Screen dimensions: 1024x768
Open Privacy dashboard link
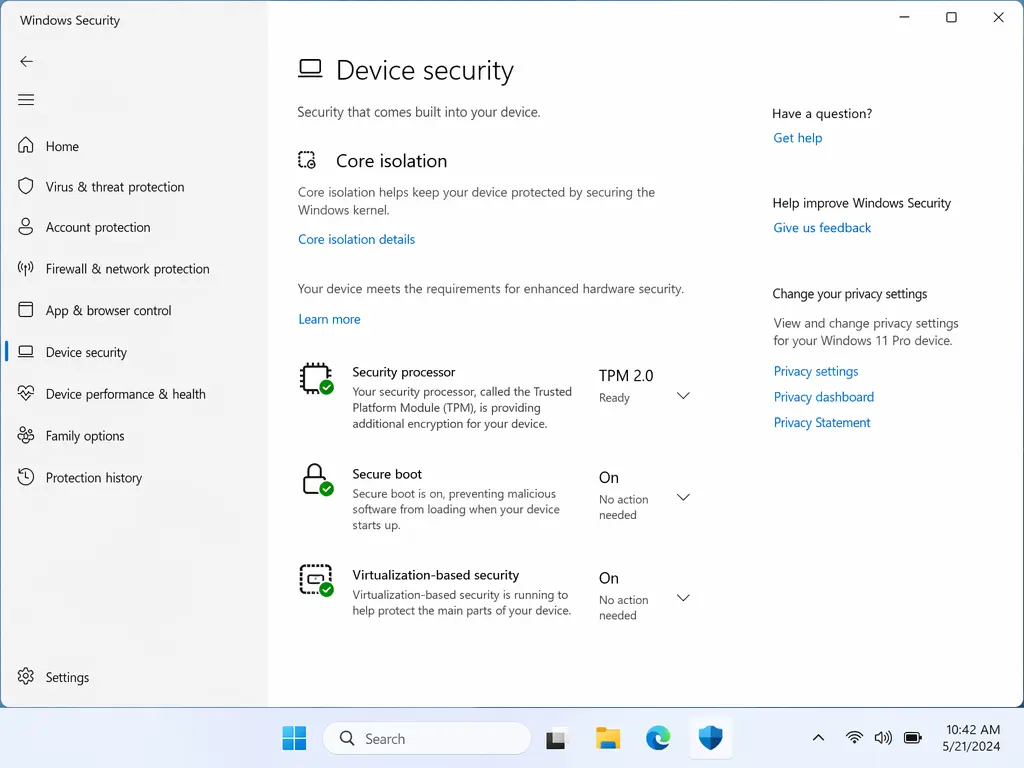tap(824, 396)
